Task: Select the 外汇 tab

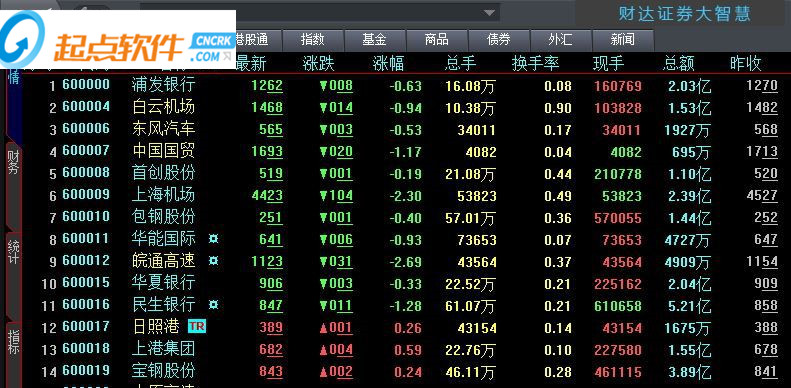Action: click(560, 39)
